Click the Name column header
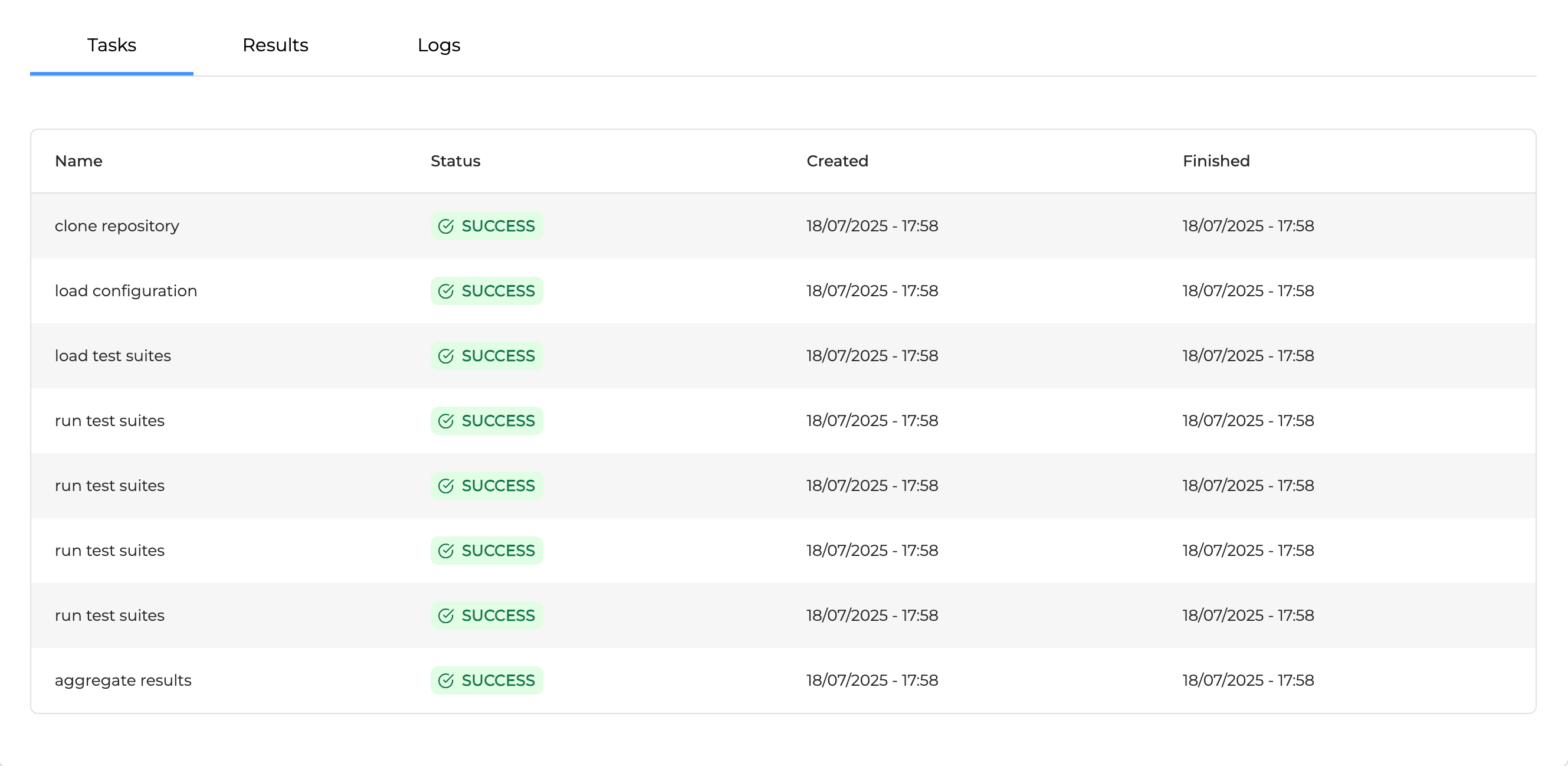Image resolution: width=1568 pixels, height=766 pixels. [78, 161]
